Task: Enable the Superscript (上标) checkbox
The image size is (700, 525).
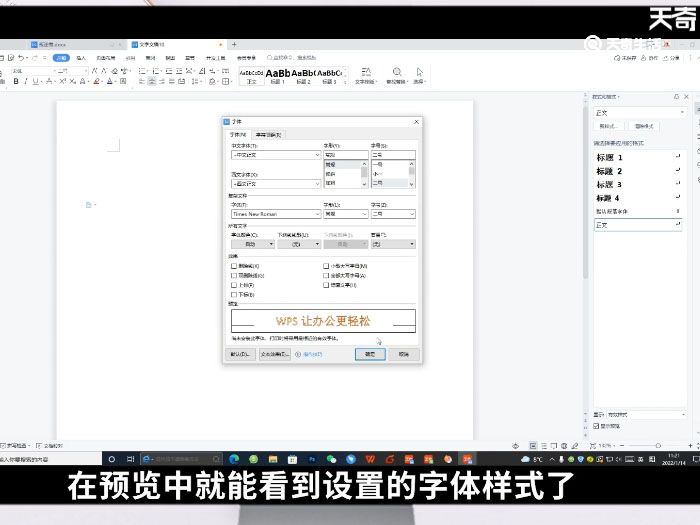Action: click(234, 285)
